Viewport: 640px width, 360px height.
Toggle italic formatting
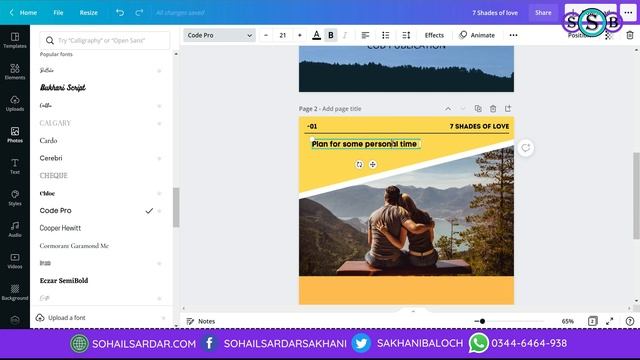[345, 35]
